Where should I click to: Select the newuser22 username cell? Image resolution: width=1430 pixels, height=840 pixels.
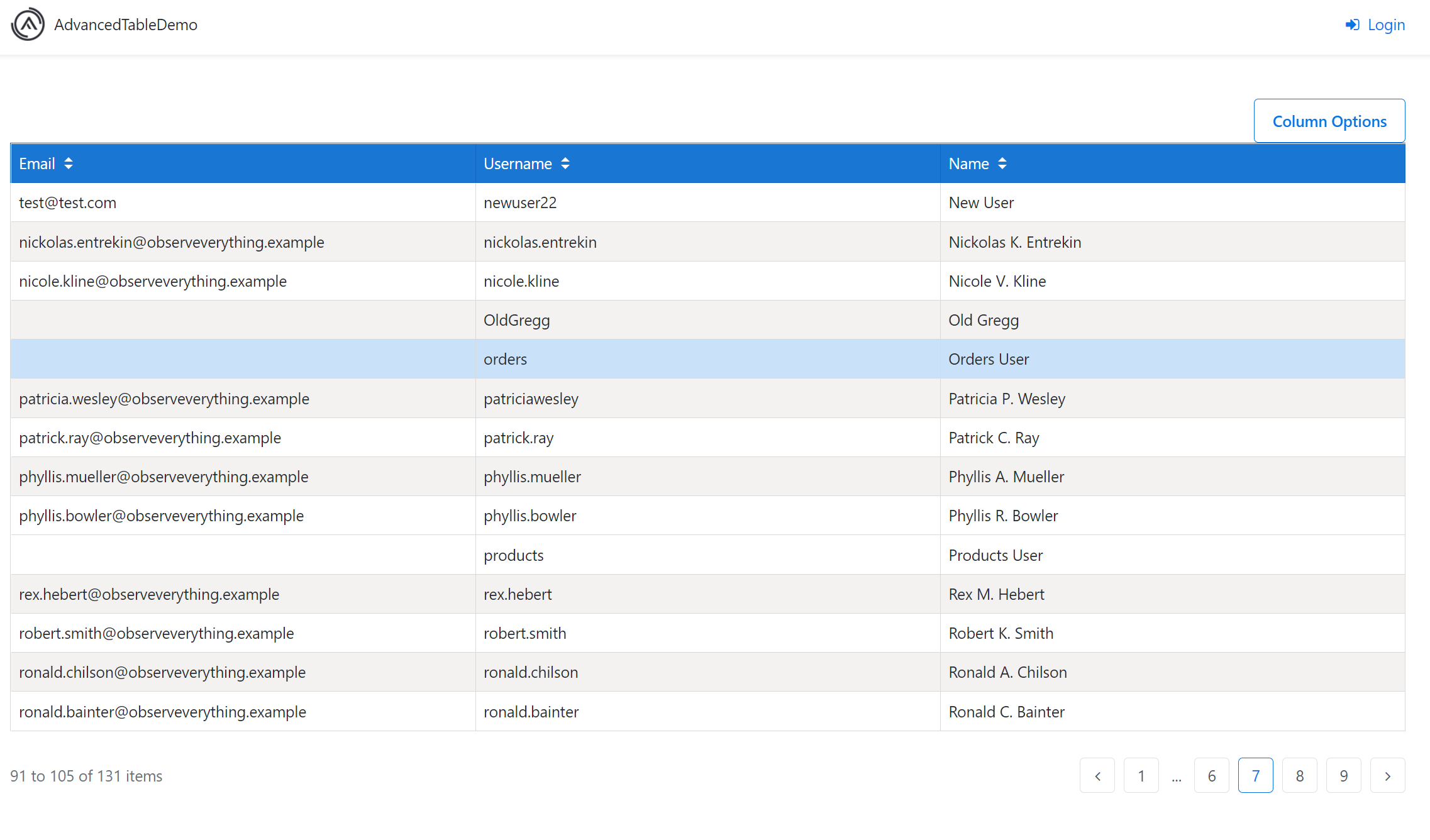tap(707, 202)
